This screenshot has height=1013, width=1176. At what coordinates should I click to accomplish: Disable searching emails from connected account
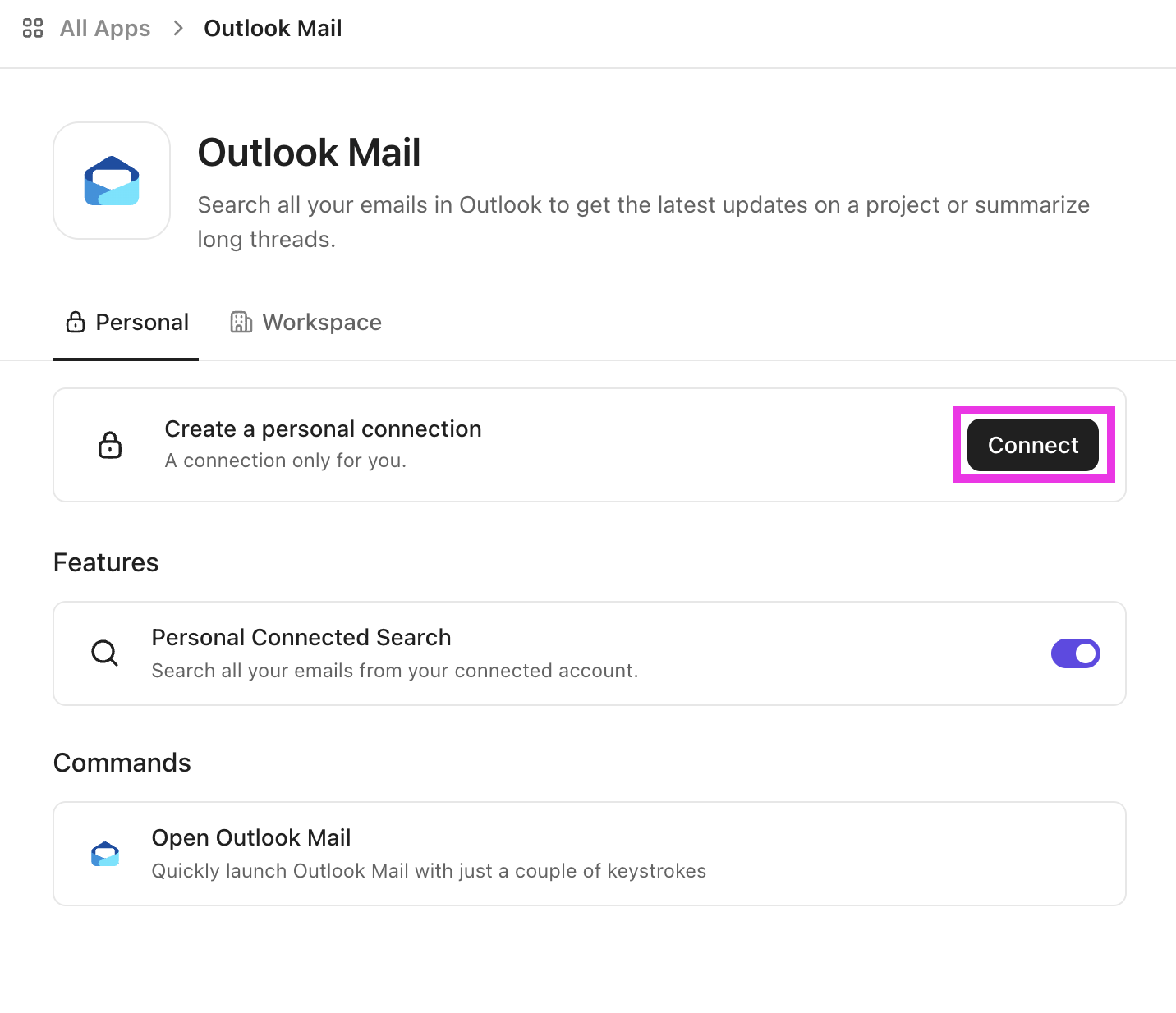point(1076,653)
